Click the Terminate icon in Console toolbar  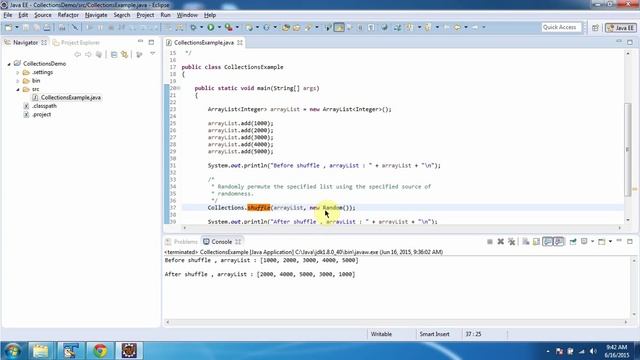coord(489,242)
